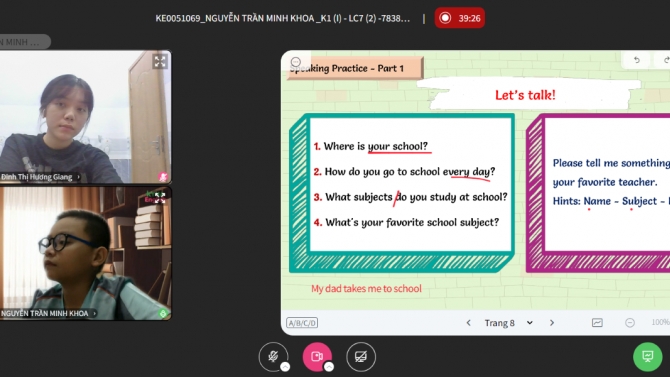Image resolution: width=670 pixels, height=377 pixels.
Task: Expand microphone options arrow
Action: 285,367
